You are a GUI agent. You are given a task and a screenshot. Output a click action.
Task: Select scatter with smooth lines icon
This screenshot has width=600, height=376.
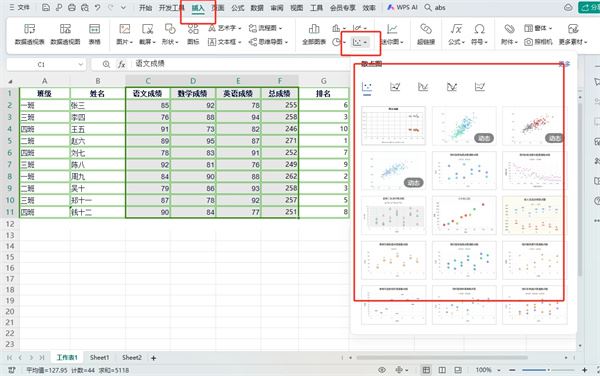pos(423,87)
